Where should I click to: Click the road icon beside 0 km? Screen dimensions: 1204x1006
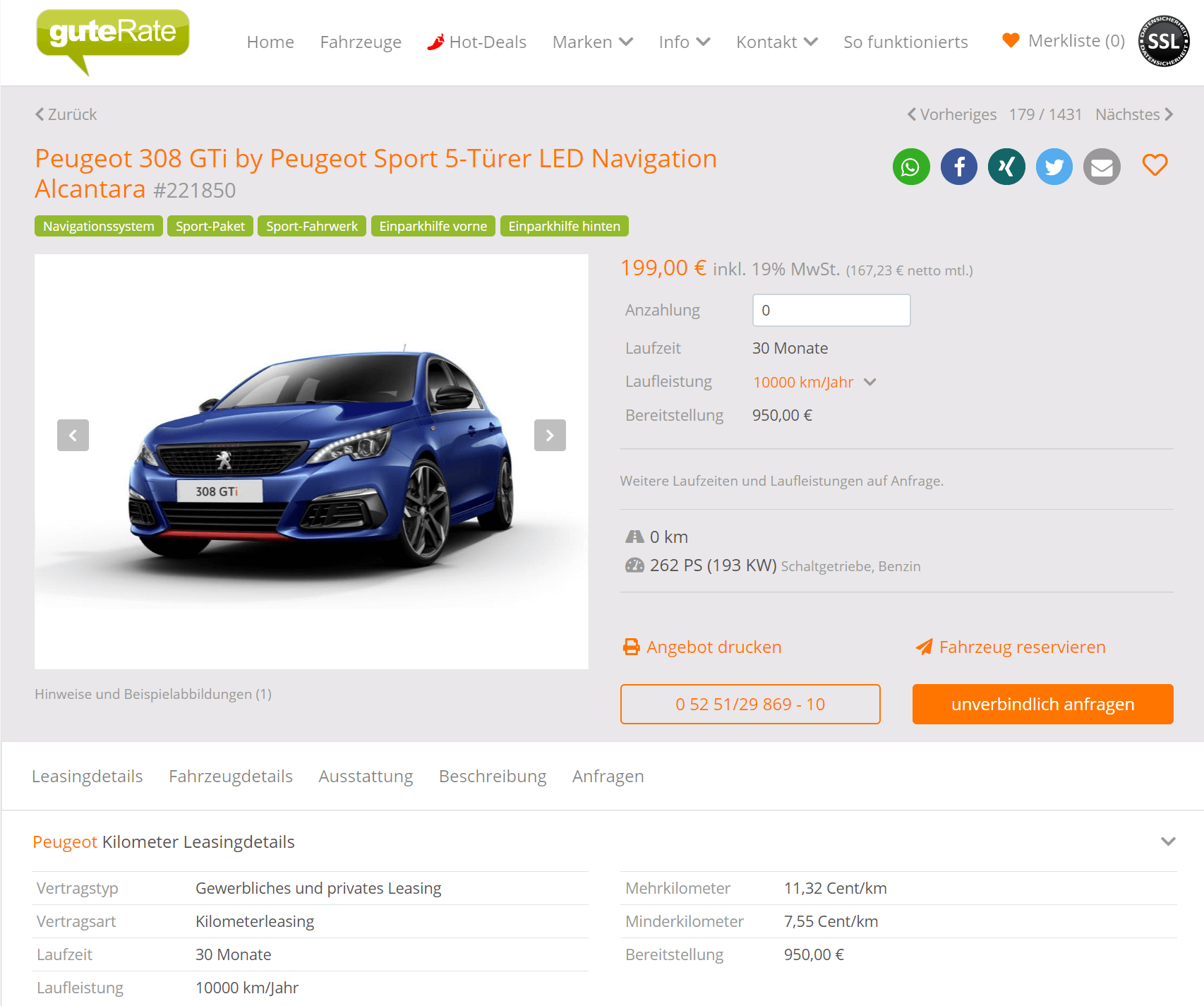tap(634, 537)
